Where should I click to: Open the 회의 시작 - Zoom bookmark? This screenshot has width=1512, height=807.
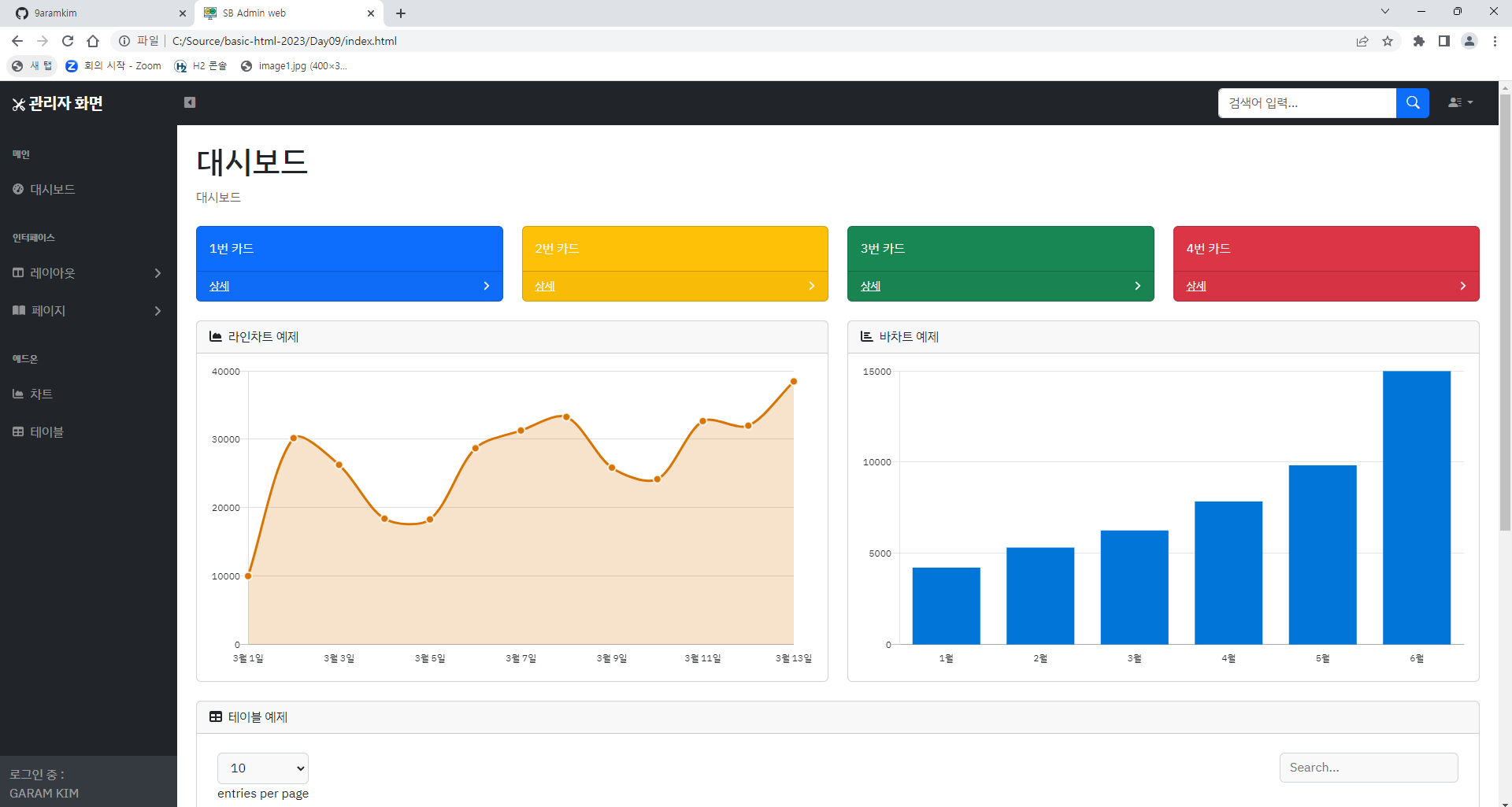(x=113, y=66)
